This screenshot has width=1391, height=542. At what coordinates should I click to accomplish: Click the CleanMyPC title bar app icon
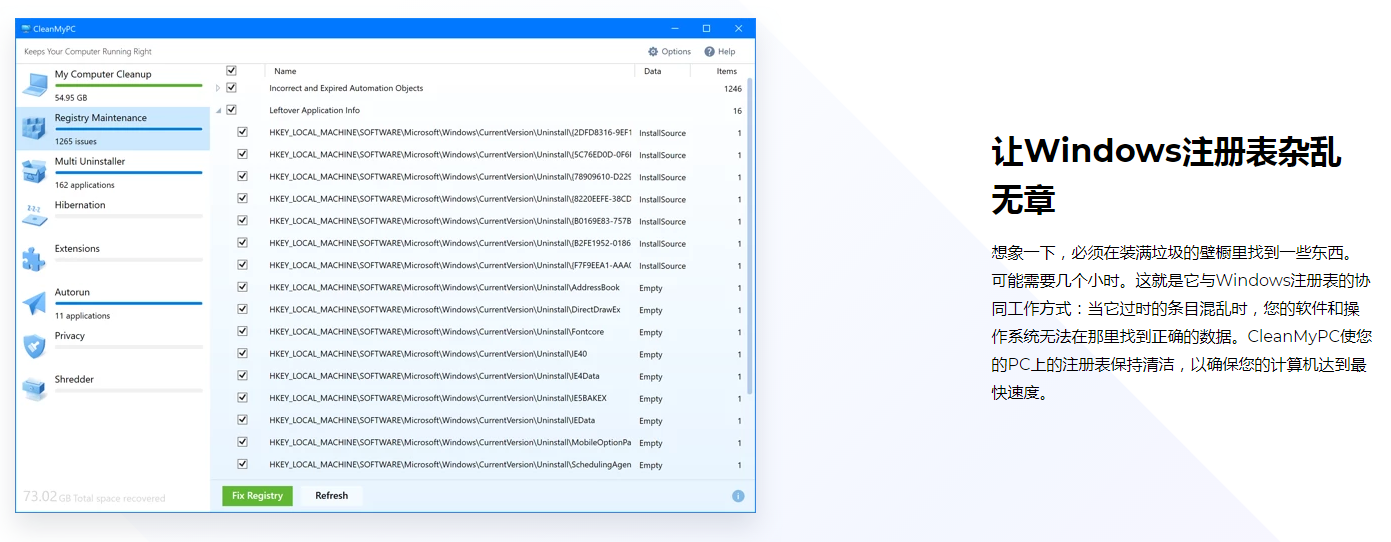tap(25, 28)
